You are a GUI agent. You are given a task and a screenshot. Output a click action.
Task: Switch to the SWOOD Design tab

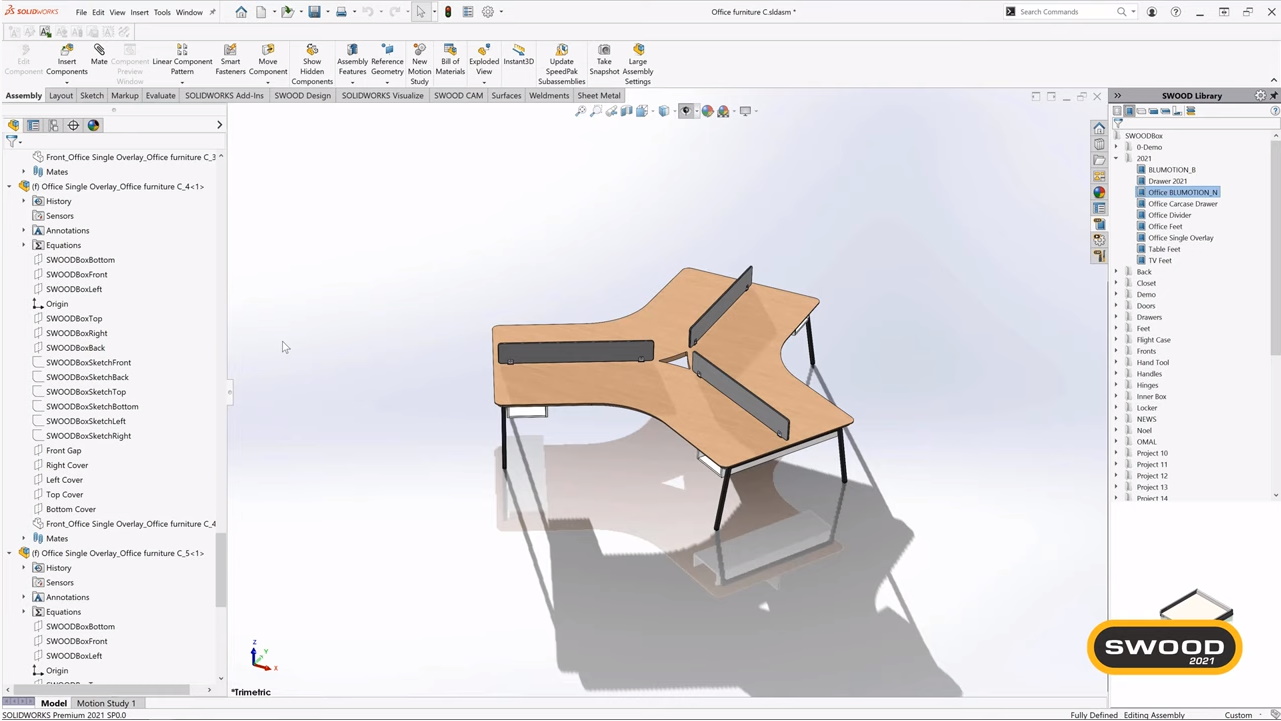point(302,96)
